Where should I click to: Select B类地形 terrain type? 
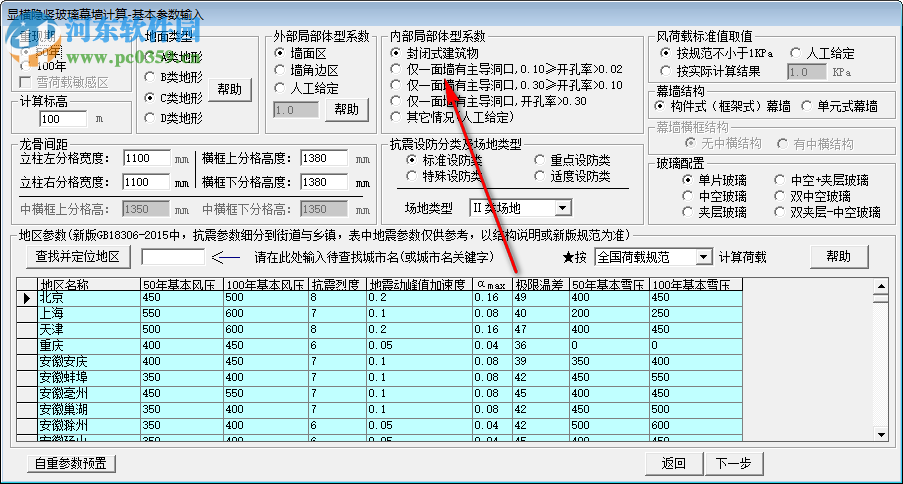[x=173, y=77]
